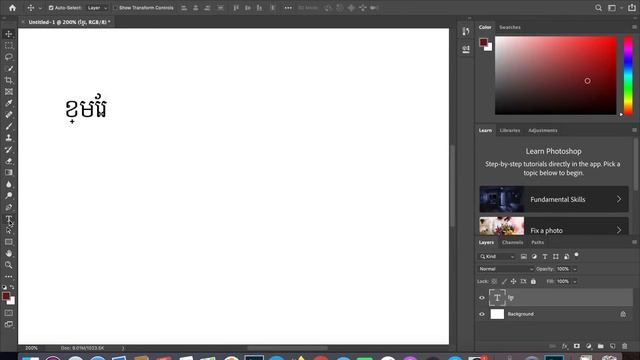Viewport: 640px width, 360px height.
Task: Select the Eraser tool
Action: [x=9, y=161]
